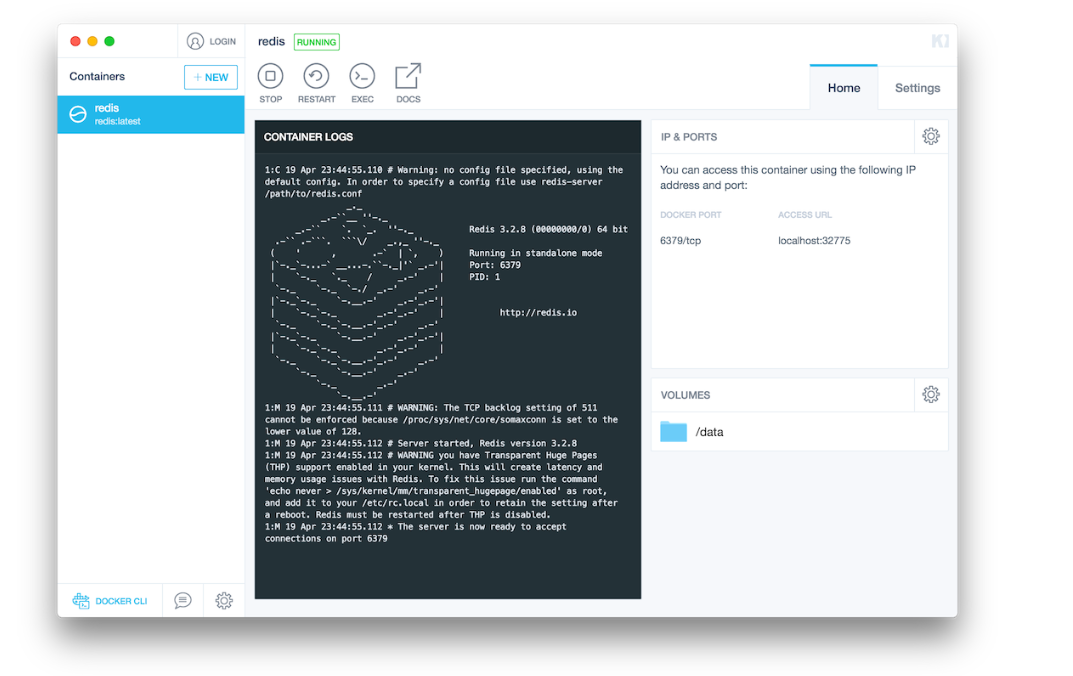1073x676 pixels.
Task: Click the 6379/tcp docker port value
Action: pyautogui.click(x=680, y=241)
